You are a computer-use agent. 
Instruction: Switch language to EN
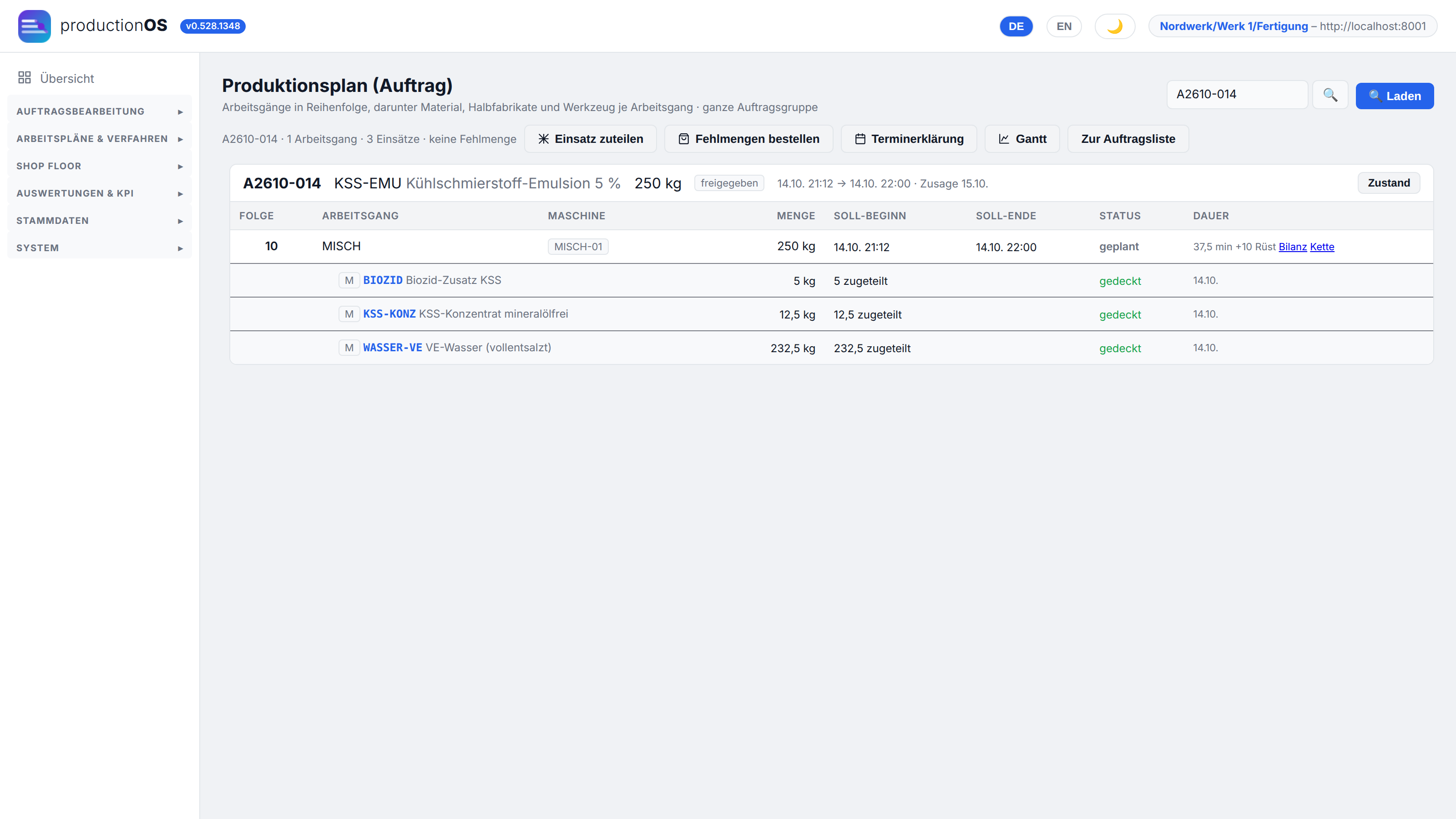pyautogui.click(x=1064, y=26)
